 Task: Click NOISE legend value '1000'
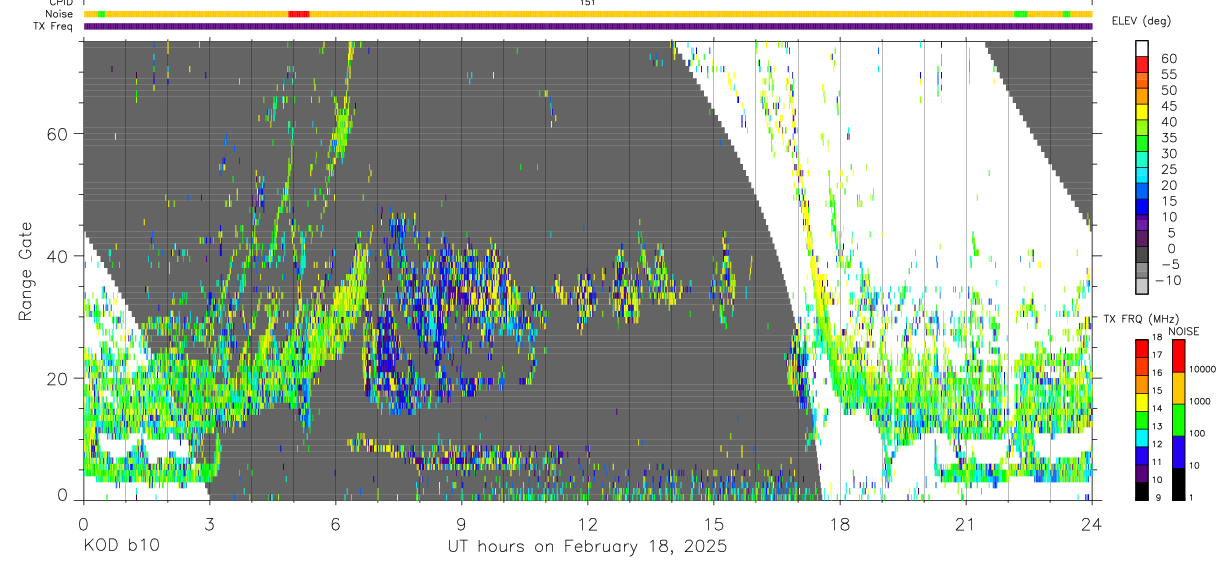(x=1198, y=401)
